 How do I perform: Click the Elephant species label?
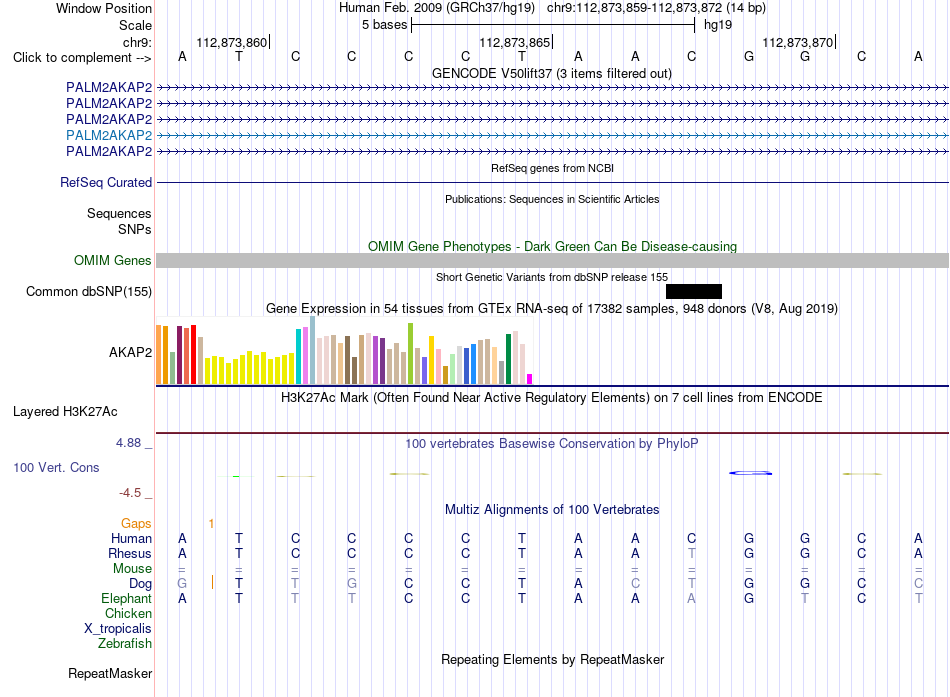click(x=126, y=598)
